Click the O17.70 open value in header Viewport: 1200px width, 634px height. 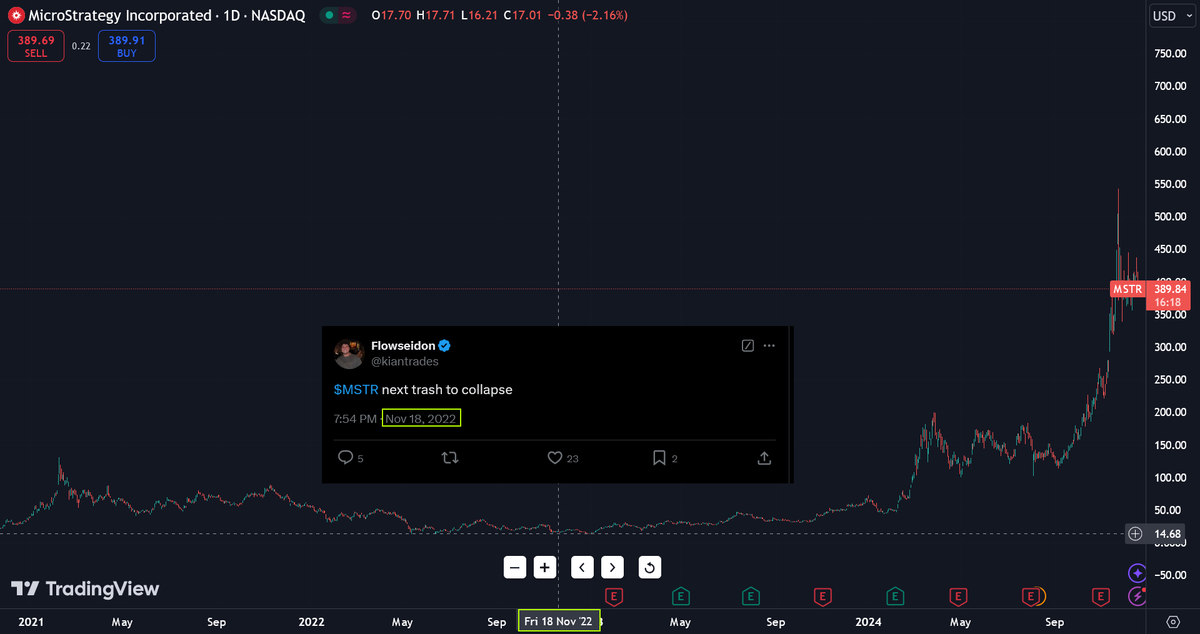390,16
